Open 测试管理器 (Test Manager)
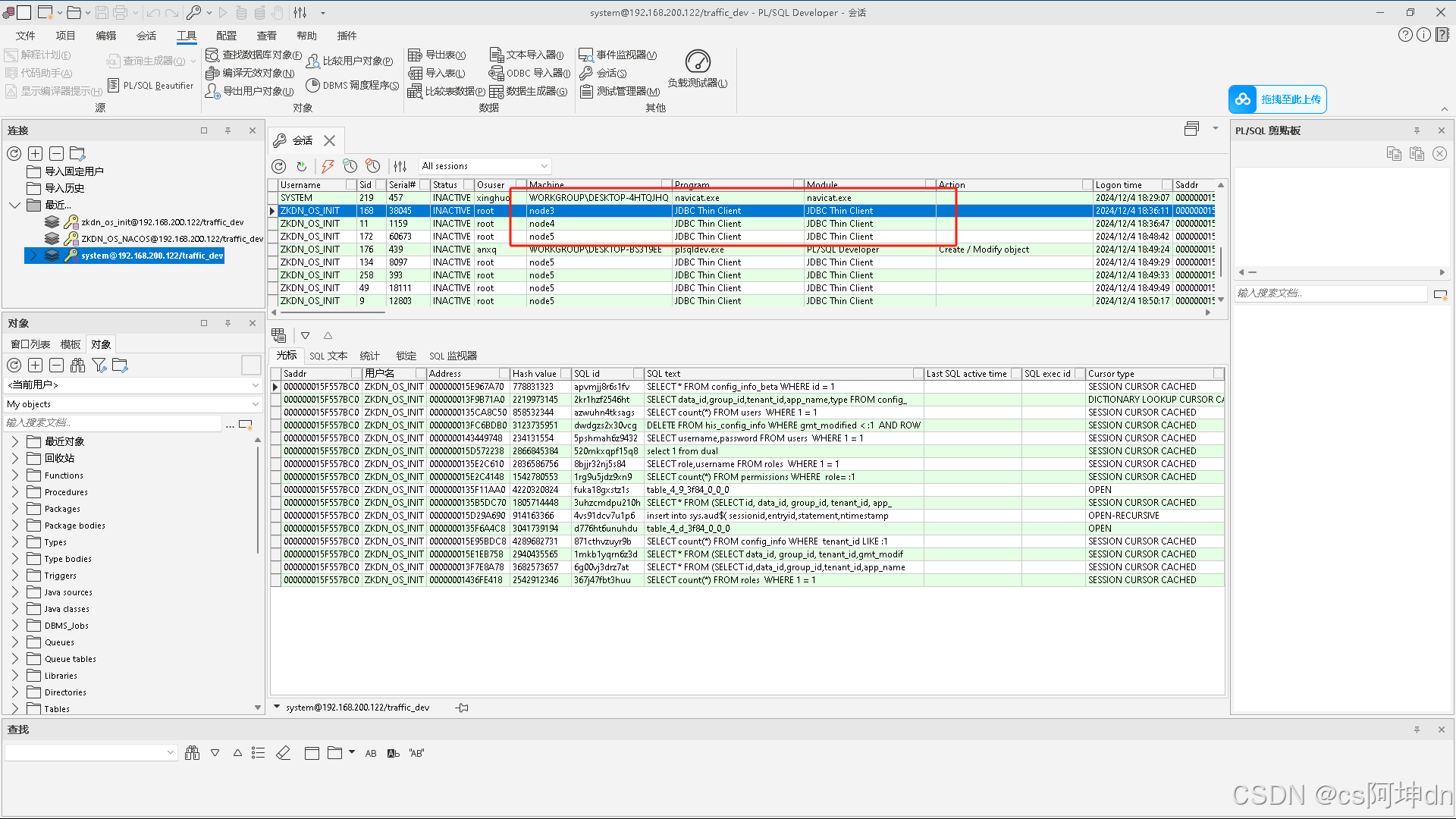The height and width of the screenshot is (819, 1456). point(620,91)
